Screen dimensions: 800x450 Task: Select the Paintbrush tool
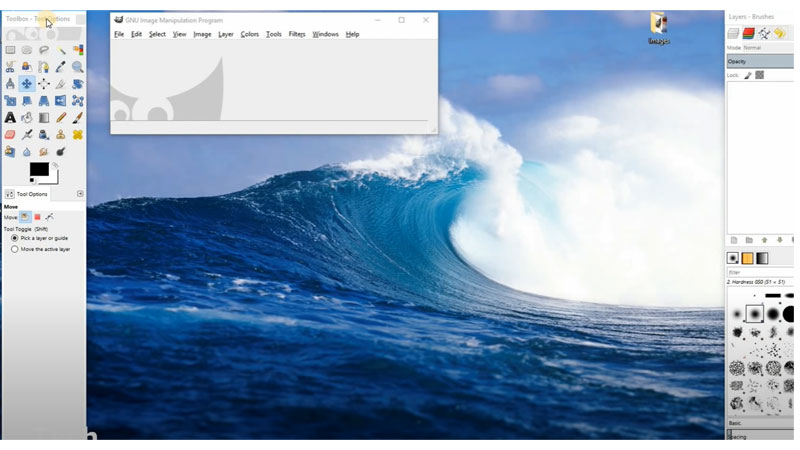click(78, 118)
